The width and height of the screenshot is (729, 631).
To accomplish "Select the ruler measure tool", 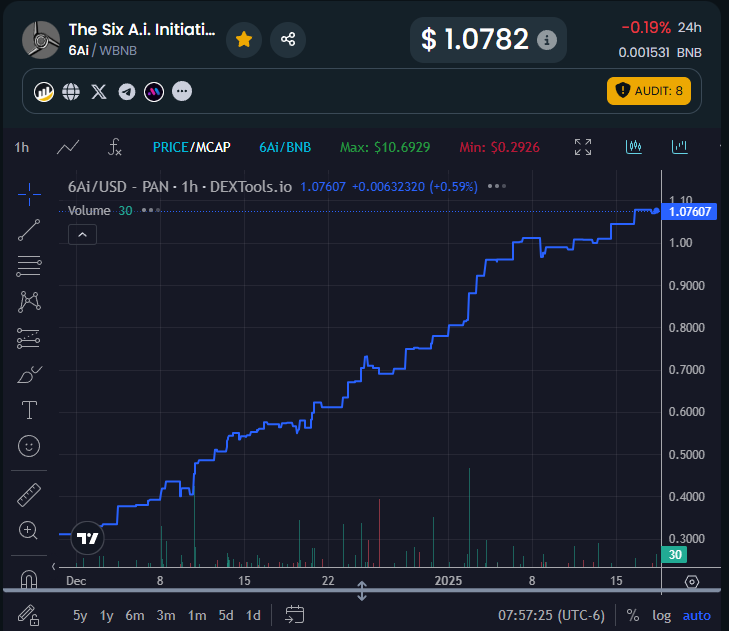I will 29,495.
